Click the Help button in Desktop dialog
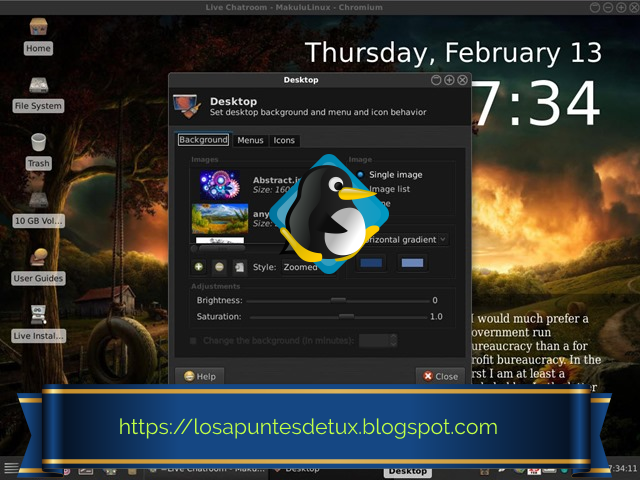The height and width of the screenshot is (480, 640). click(x=200, y=376)
